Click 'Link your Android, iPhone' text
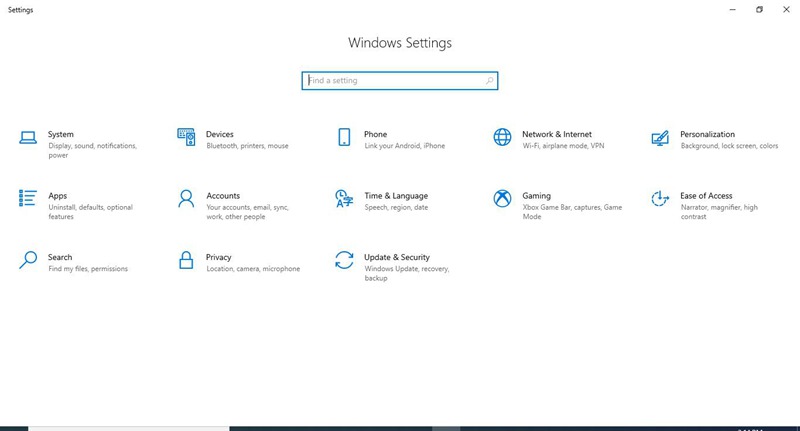Viewport: 800px width, 431px height. (x=405, y=146)
